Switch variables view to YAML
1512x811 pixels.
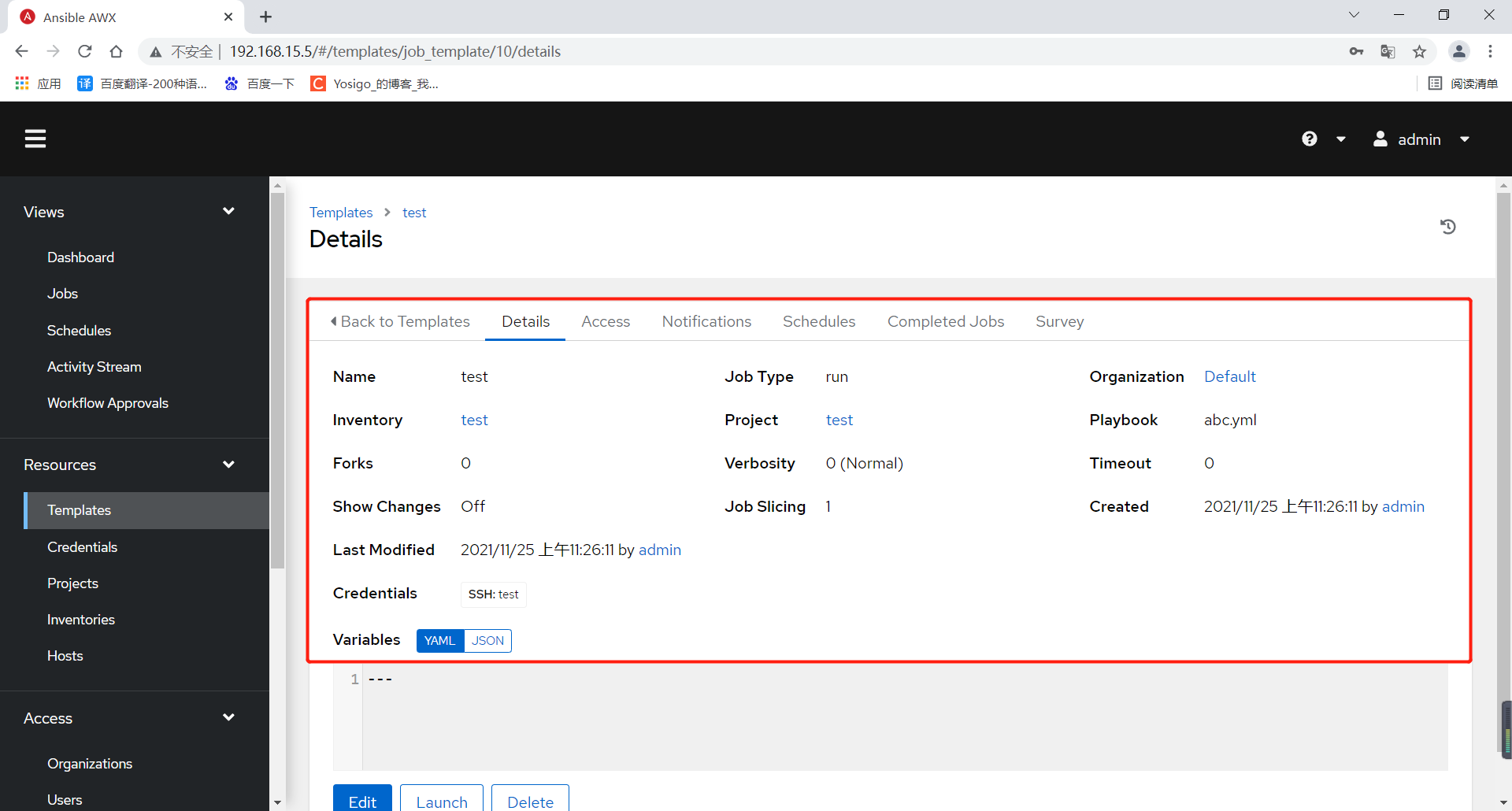[440, 641]
